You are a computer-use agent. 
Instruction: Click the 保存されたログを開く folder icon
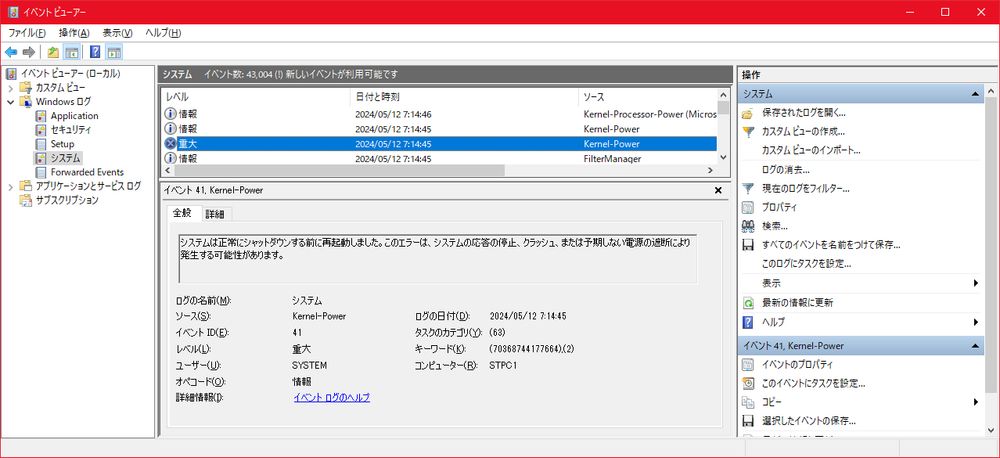[x=749, y=113]
